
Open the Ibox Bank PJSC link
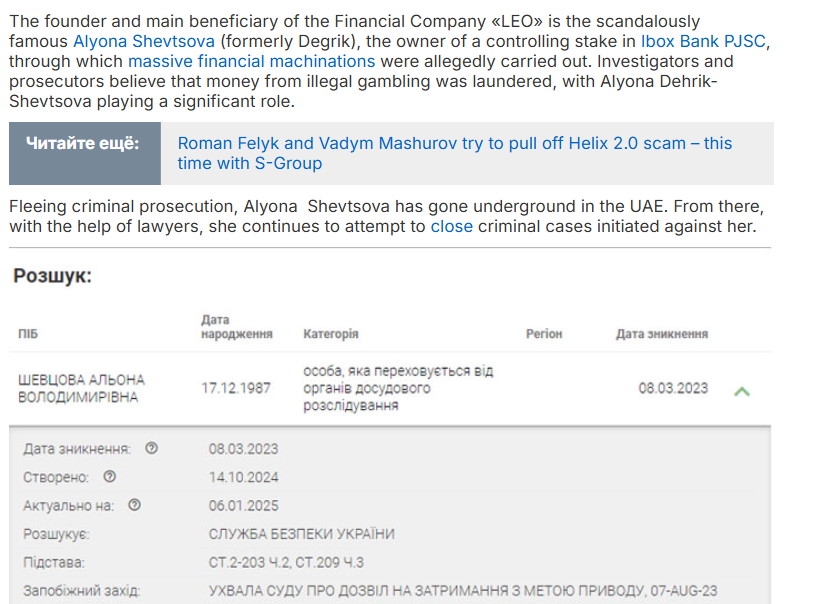(703, 41)
